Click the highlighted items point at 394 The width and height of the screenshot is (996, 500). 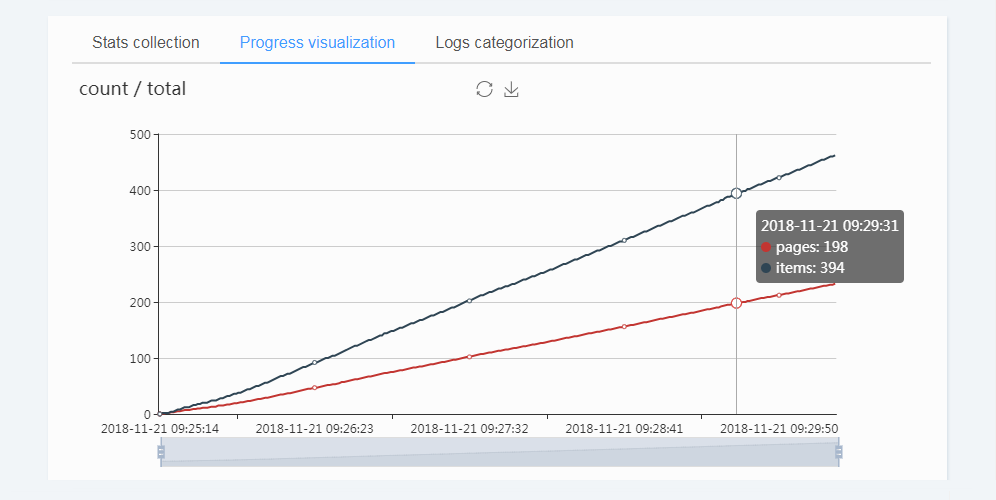pyautogui.click(x=736, y=193)
